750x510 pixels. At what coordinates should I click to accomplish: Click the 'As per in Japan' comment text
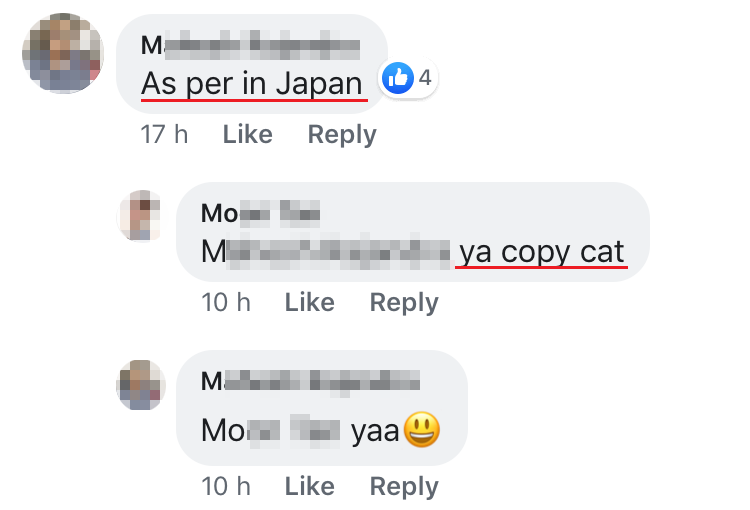252,84
